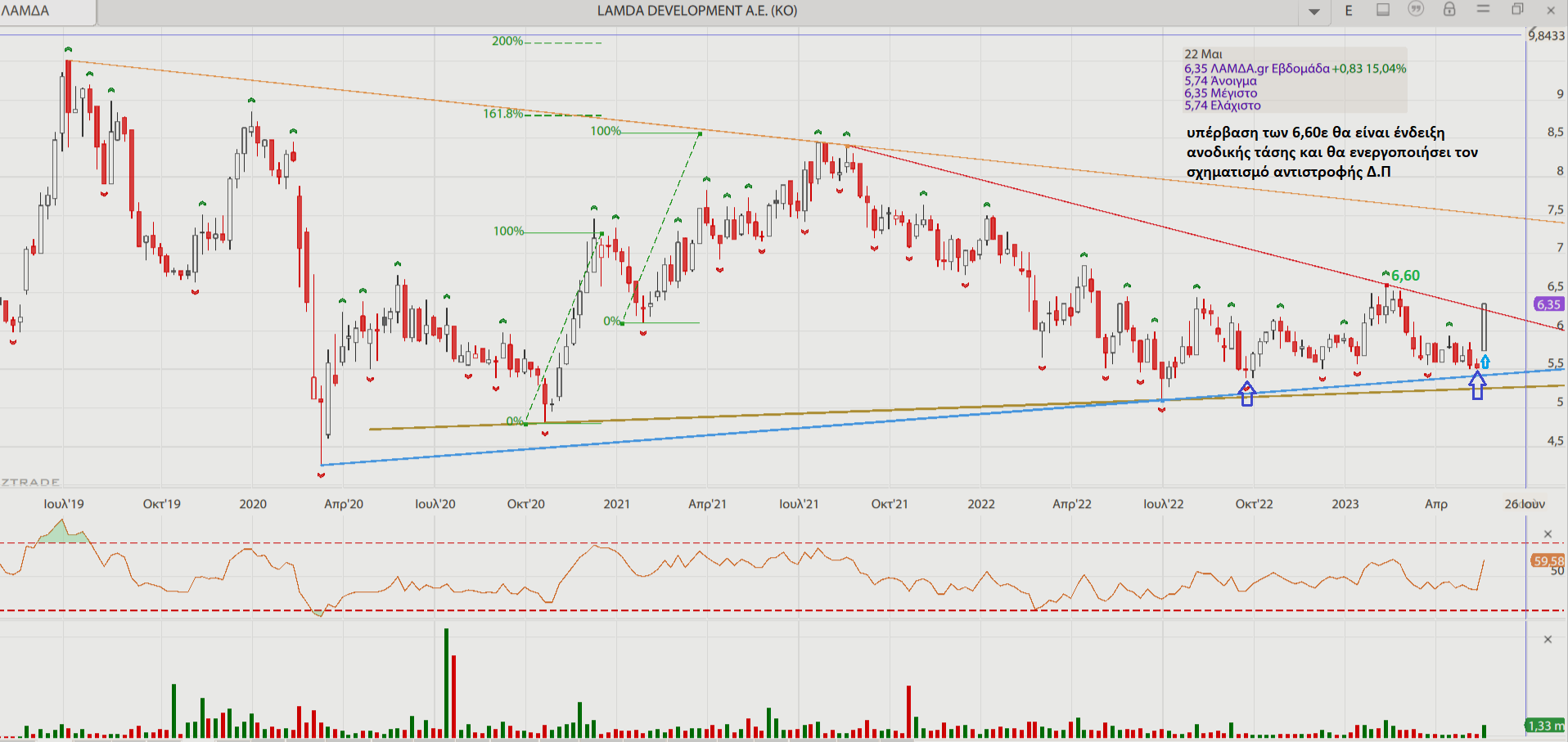Viewport: 1568px width, 742px height.
Task: Close the chart window with X
Action: (x=1551, y=11)
